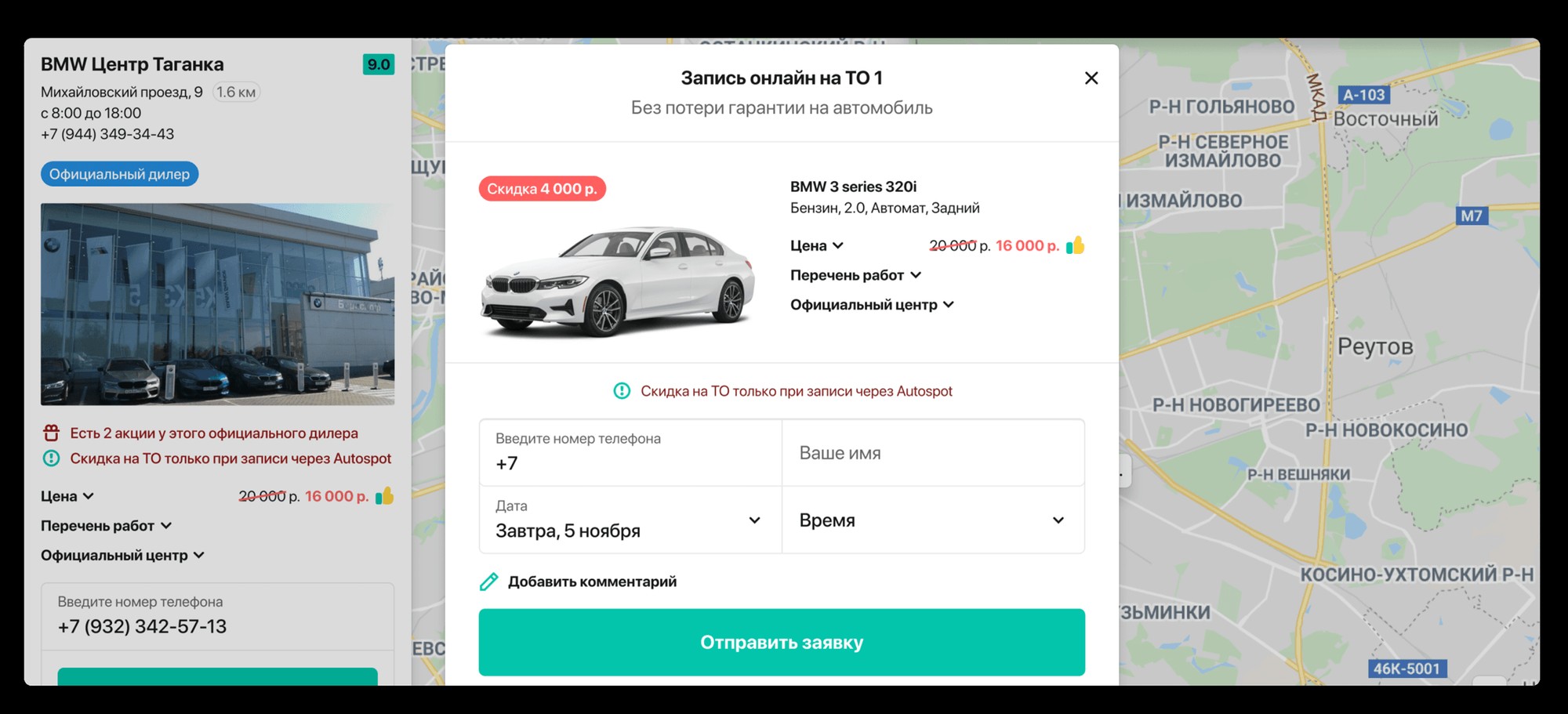1568x714 pixels.
Task: Click the pencil icon for adding comment
Action: (488, 582)
